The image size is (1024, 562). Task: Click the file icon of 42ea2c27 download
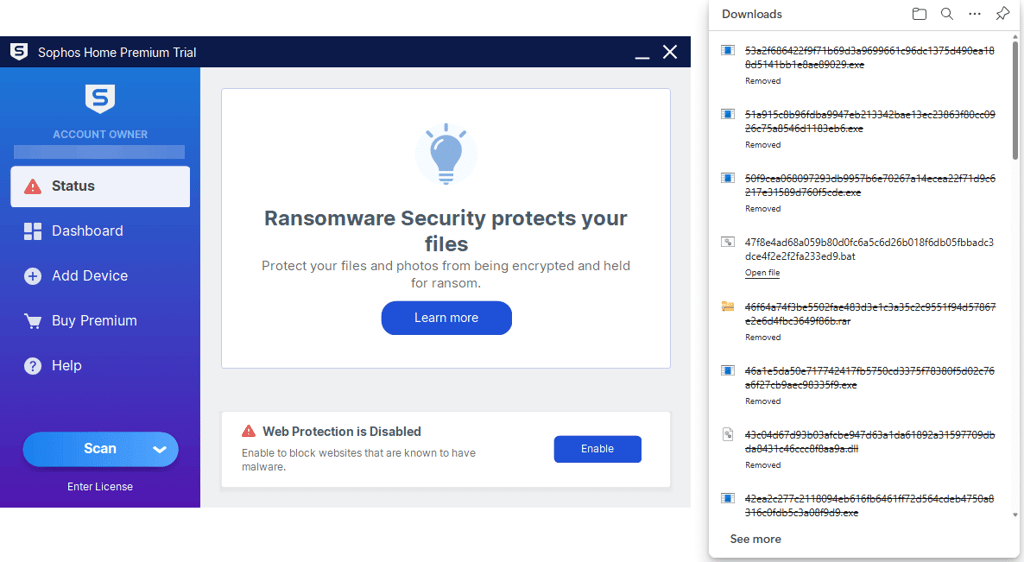[x=728, y=499]
